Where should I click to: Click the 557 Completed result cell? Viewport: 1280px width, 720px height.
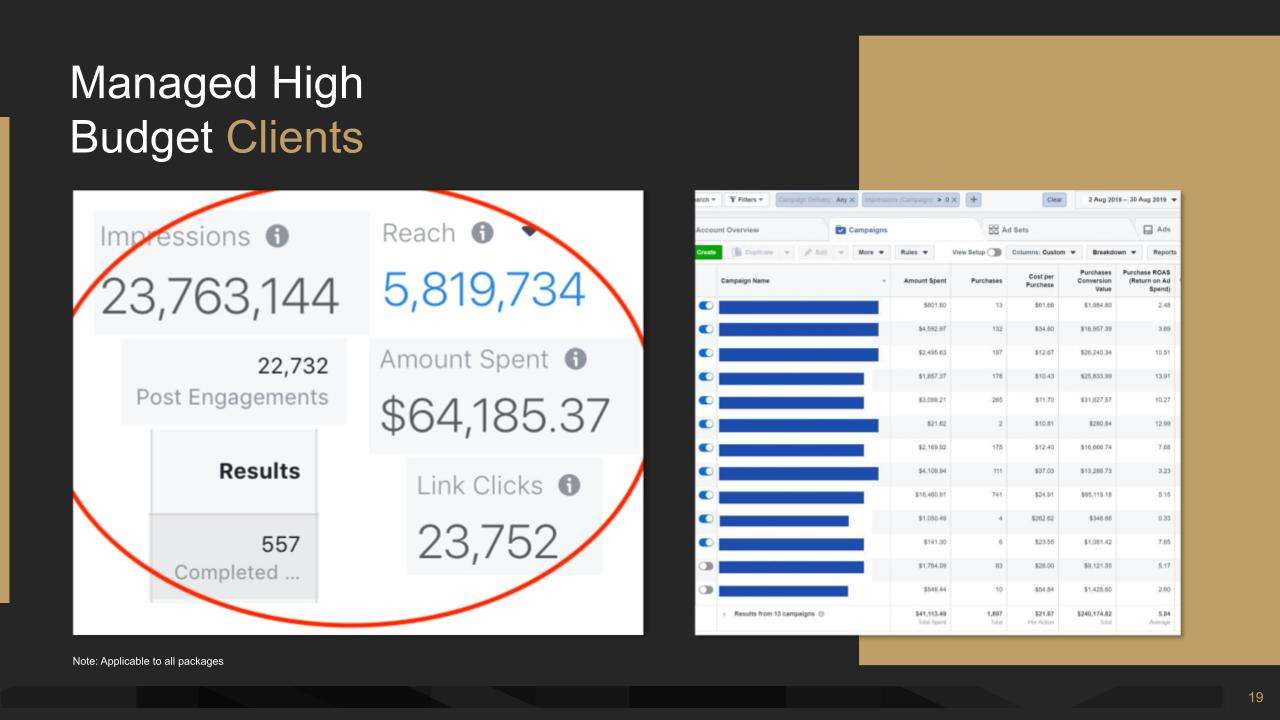point(235,558)
